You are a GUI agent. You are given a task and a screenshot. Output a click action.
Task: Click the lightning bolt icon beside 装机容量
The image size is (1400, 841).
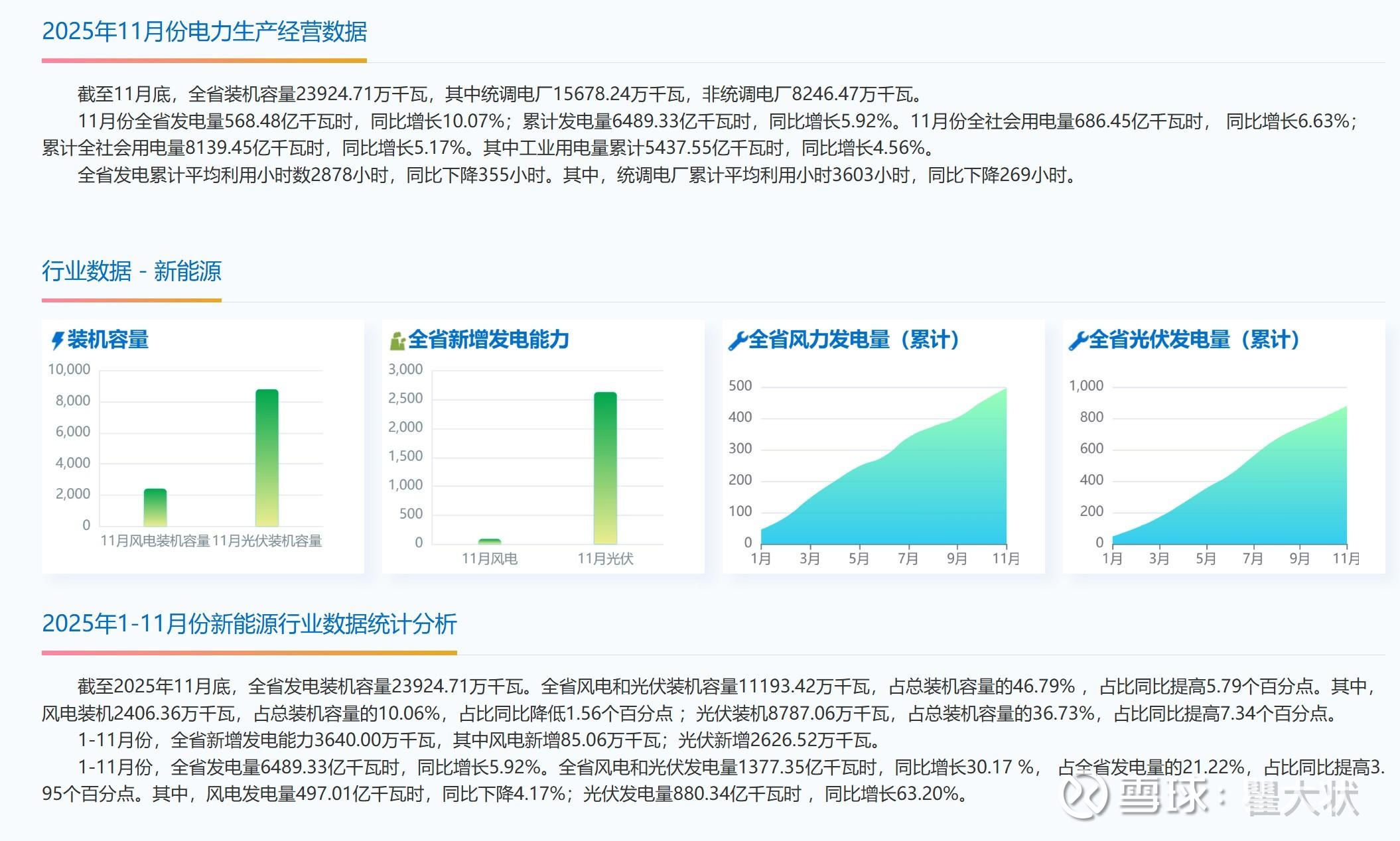click(58, 340)
